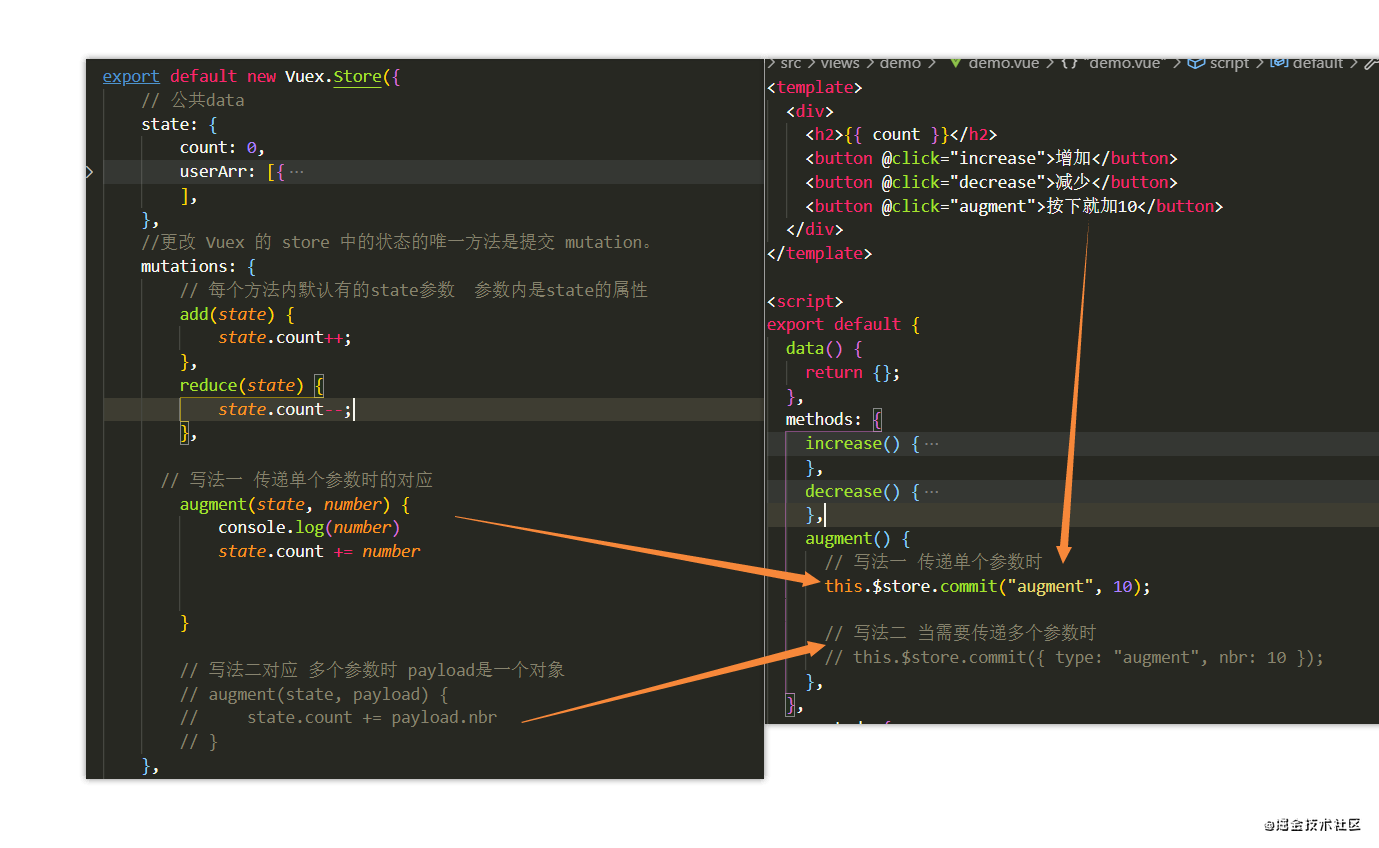Open the demo.vue file breadcrumb
Image resolution: width=1379 pixels, height=848 pixels.
(1005, 63)
